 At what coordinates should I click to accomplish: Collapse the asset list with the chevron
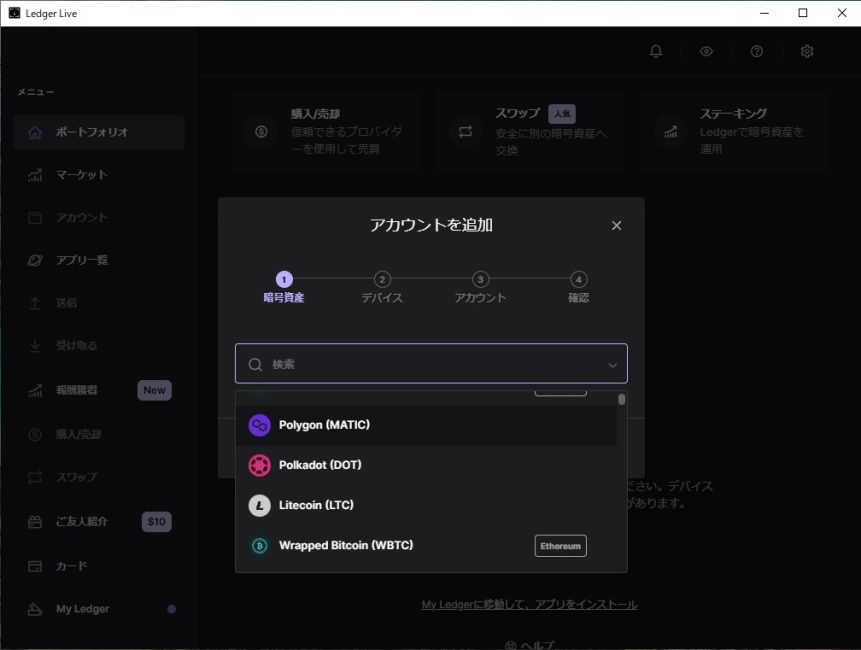612,365
